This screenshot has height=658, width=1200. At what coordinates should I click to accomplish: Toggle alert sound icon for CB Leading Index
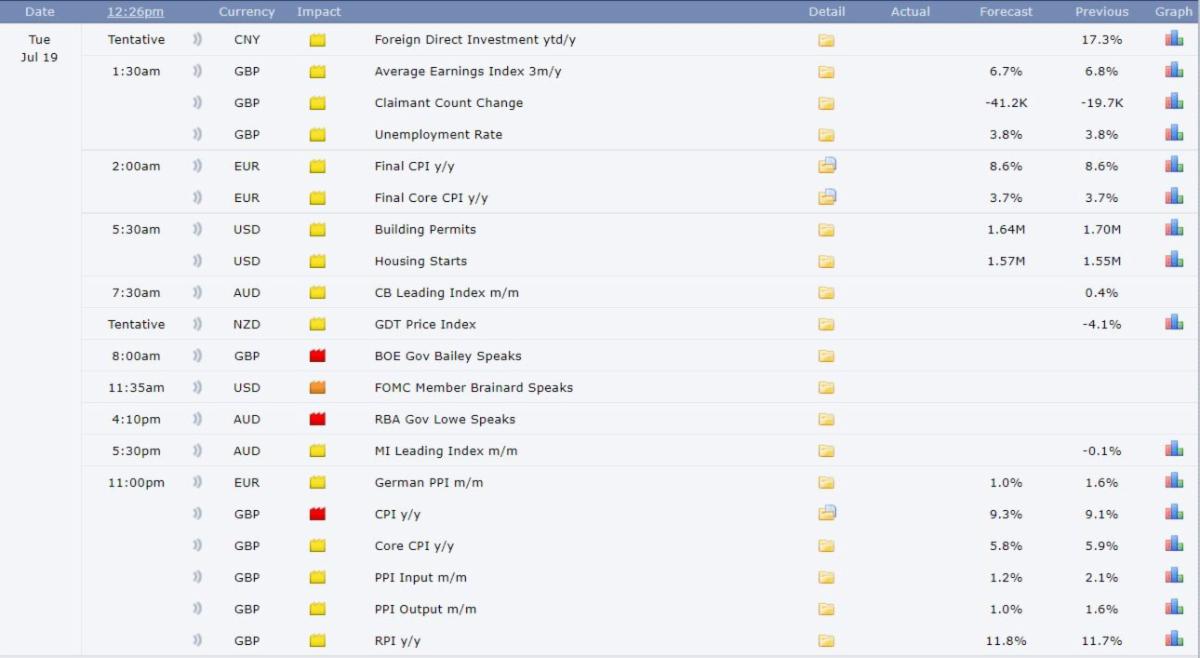coord(197,293)
